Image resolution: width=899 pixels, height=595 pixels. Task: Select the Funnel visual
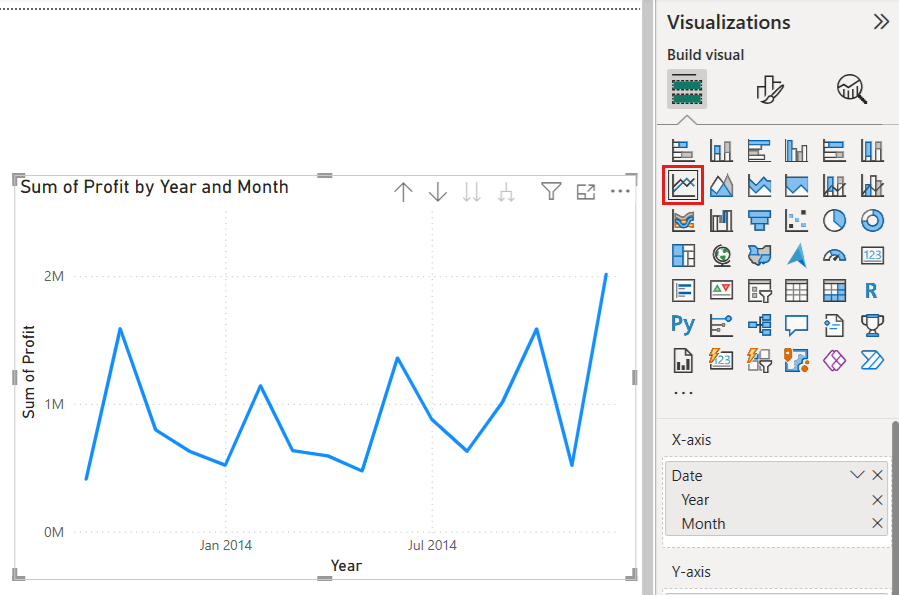[759, 221]
